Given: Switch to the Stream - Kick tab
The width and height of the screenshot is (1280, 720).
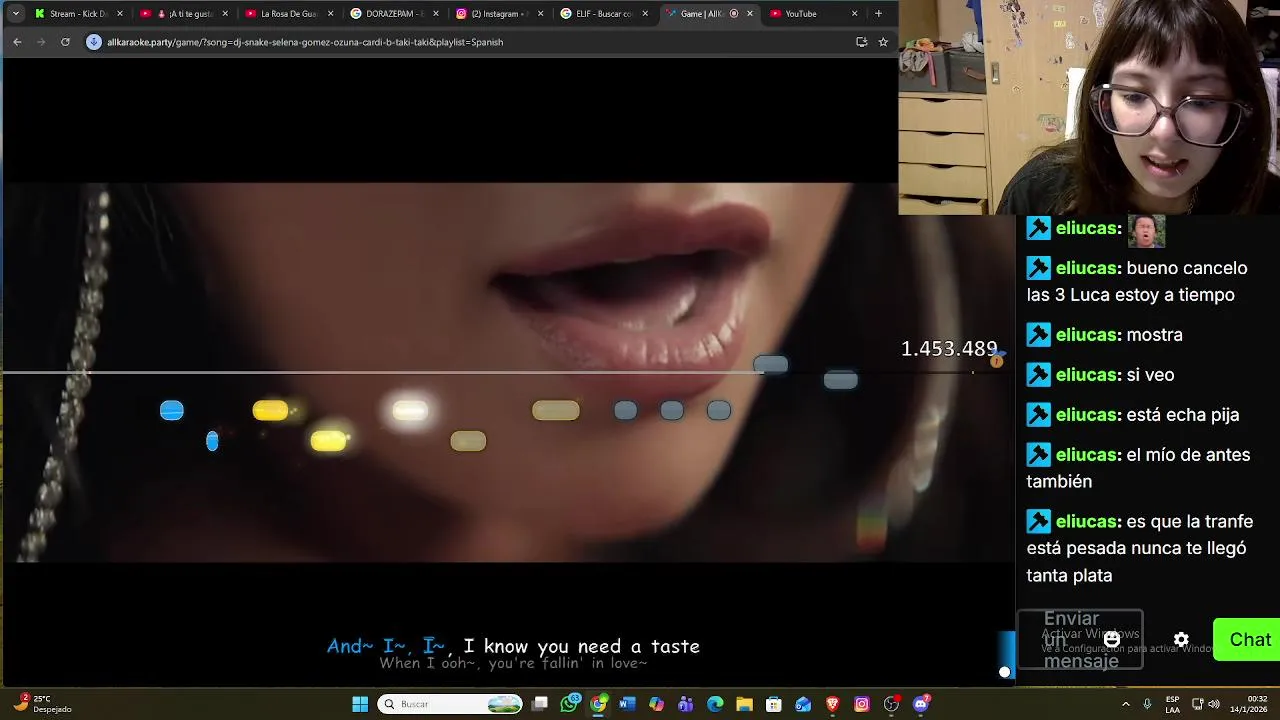Looking at the screenshot, I should (x=78, y=14).
